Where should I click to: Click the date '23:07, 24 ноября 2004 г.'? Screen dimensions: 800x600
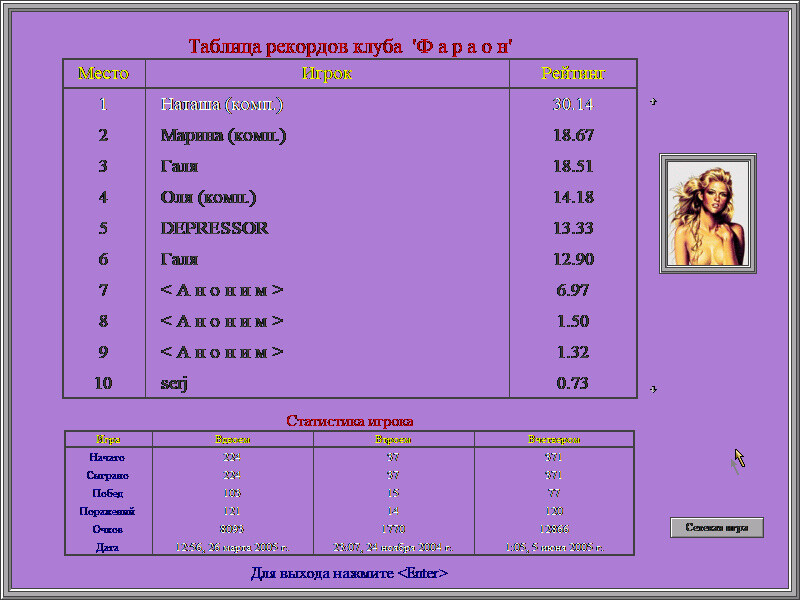pos(393,548)
